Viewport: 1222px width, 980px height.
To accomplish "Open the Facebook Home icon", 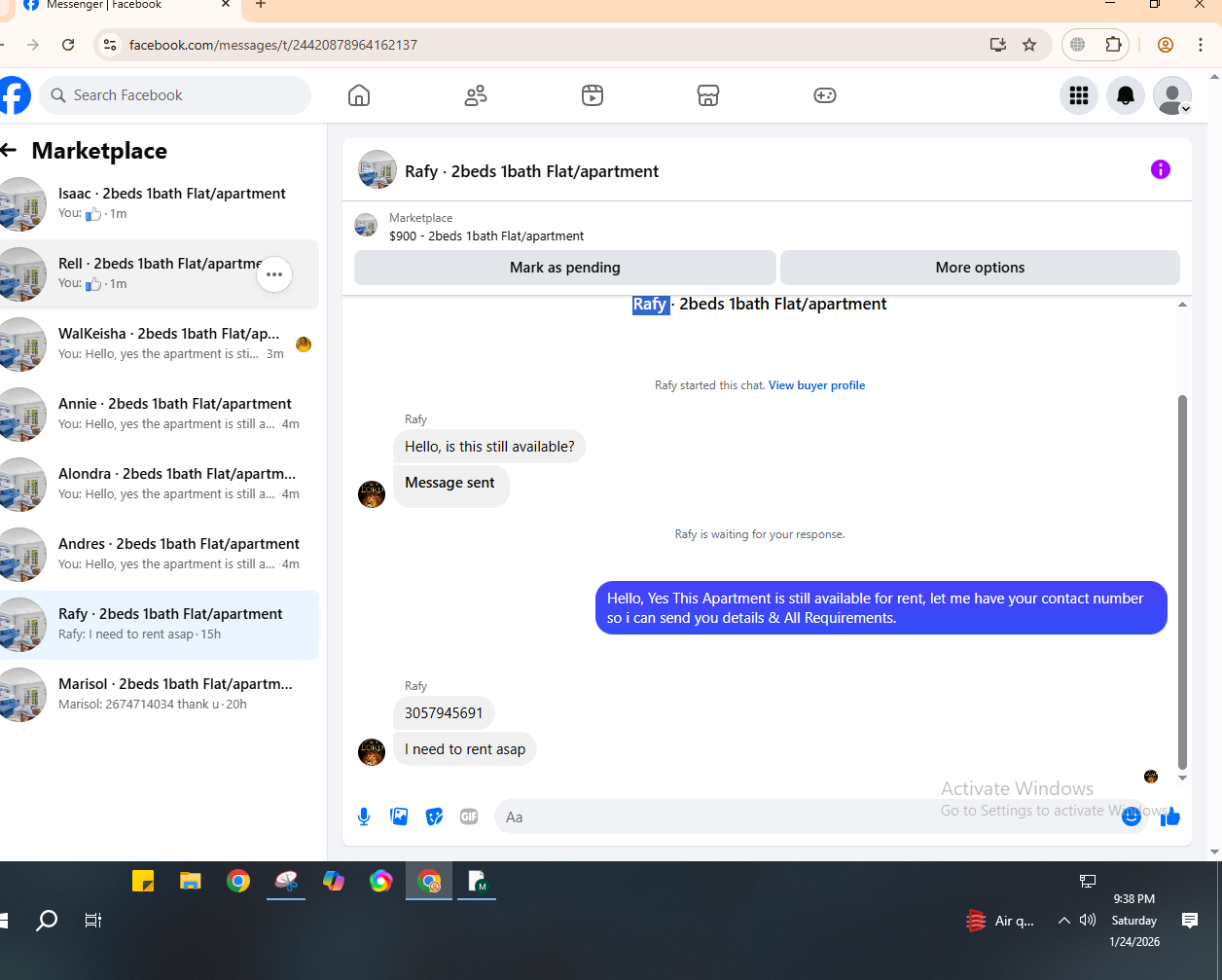I will point(359,95).
